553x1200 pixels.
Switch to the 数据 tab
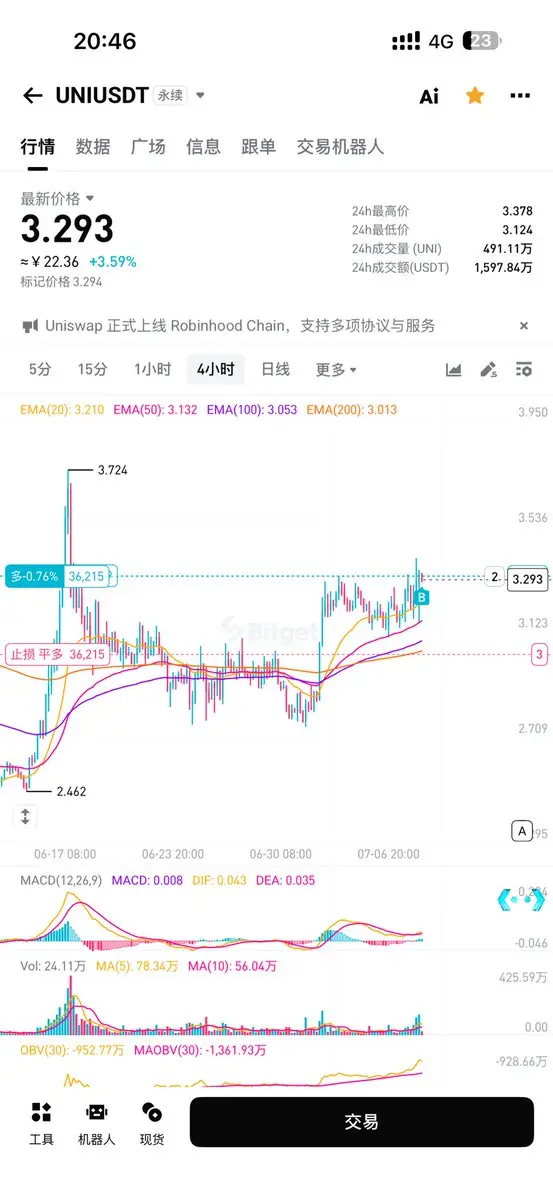click(93, 147)
